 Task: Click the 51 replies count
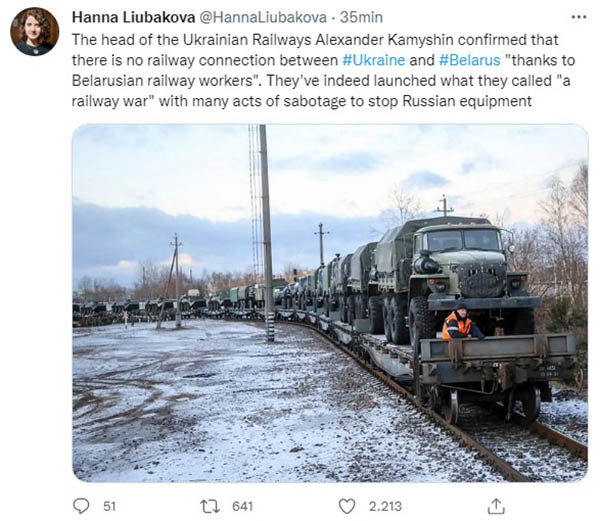pyautogui.click(x=109, y=506)
